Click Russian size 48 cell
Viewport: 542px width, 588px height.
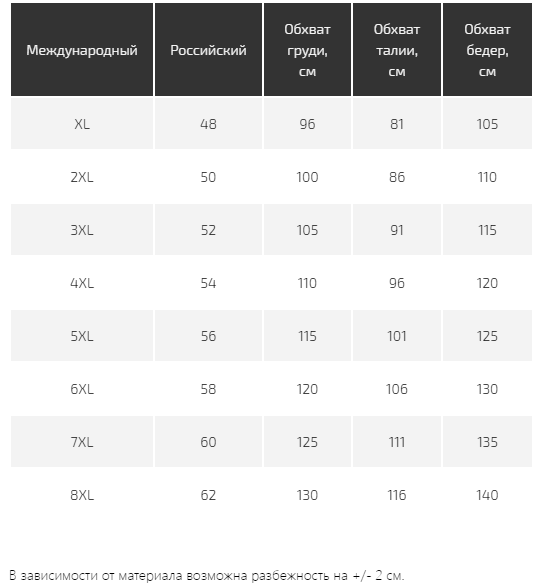(208, 124)
